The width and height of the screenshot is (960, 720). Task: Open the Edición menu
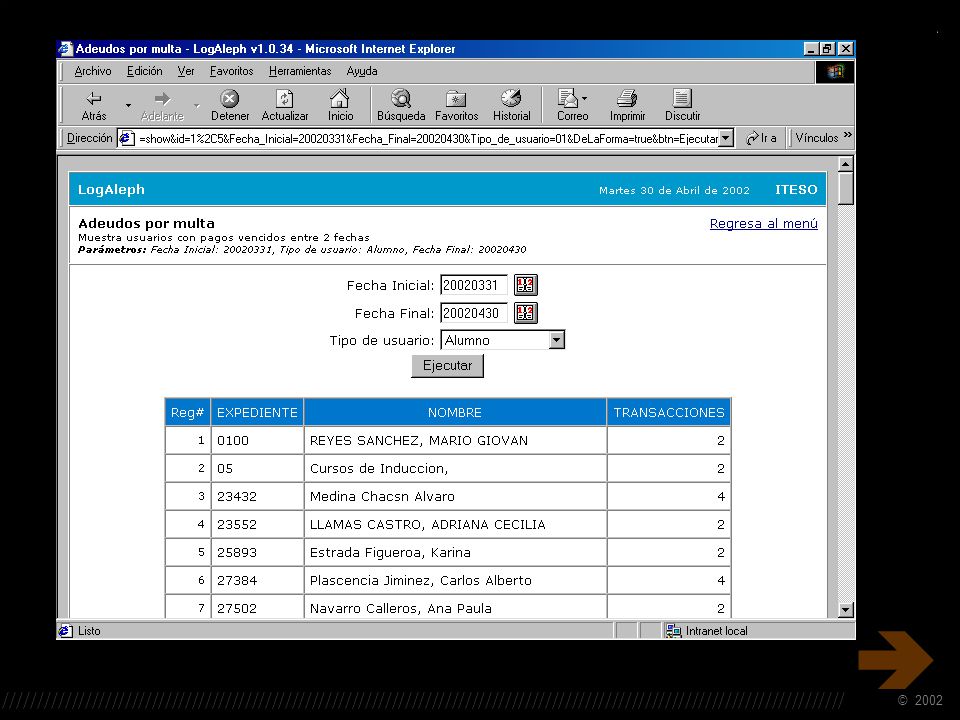pyautogui.click(x=144, y=71)
